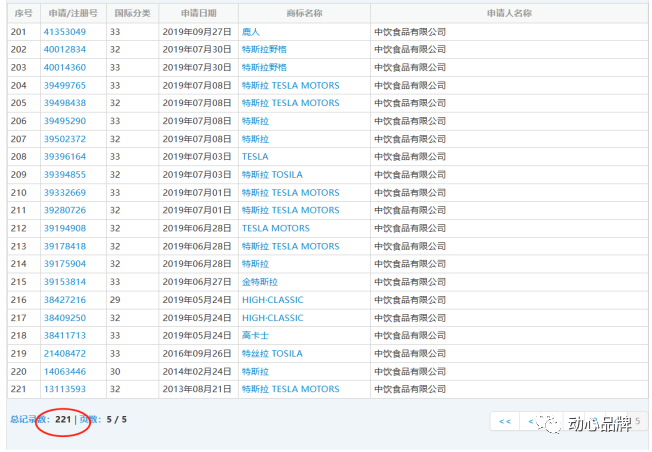Select class 30 in row 220
The height and width of the screenshot is (452, 652).
pyautogui.click(x=115, y=371)
